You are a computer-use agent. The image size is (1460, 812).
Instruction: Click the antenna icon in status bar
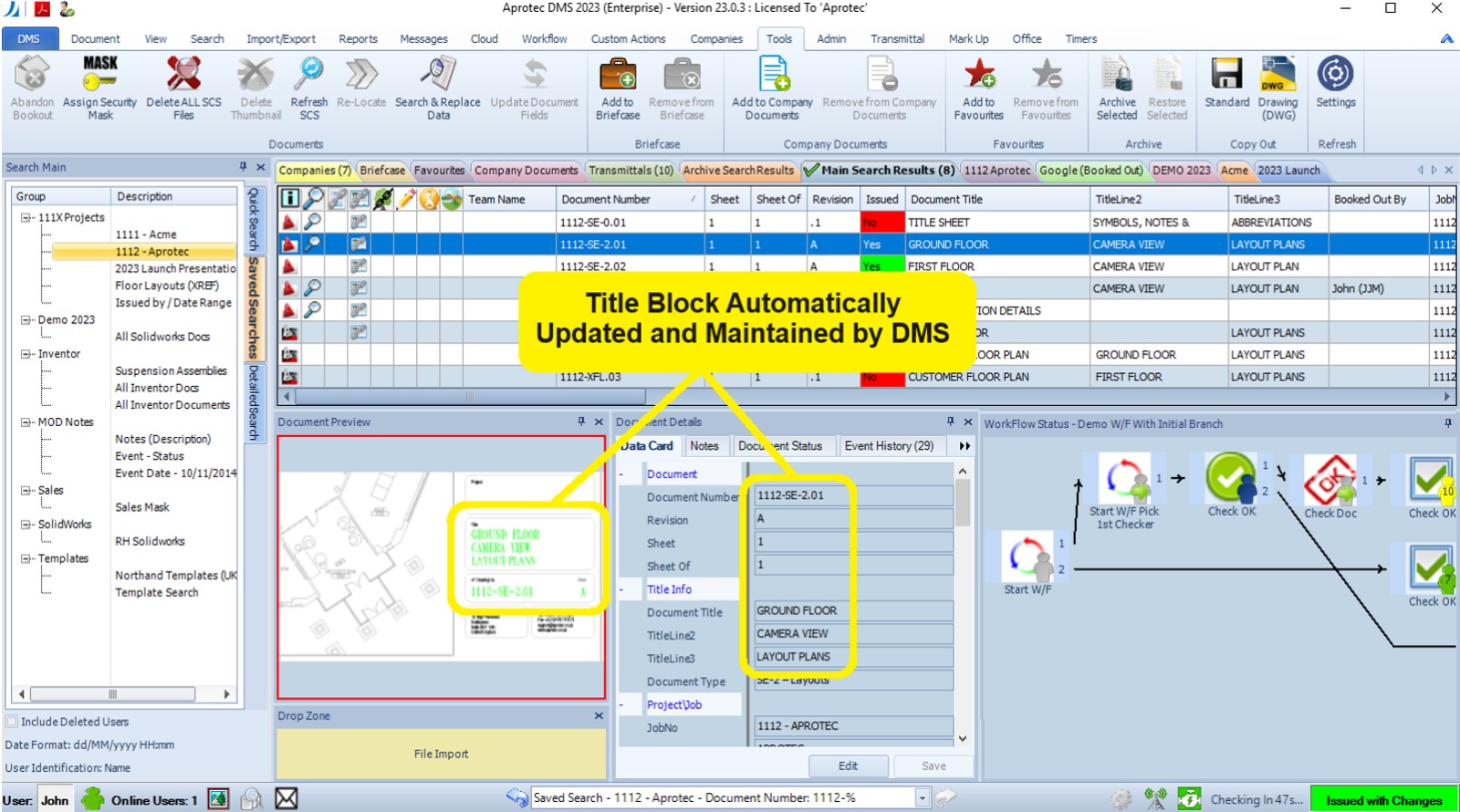click(x=1155, y=799)
